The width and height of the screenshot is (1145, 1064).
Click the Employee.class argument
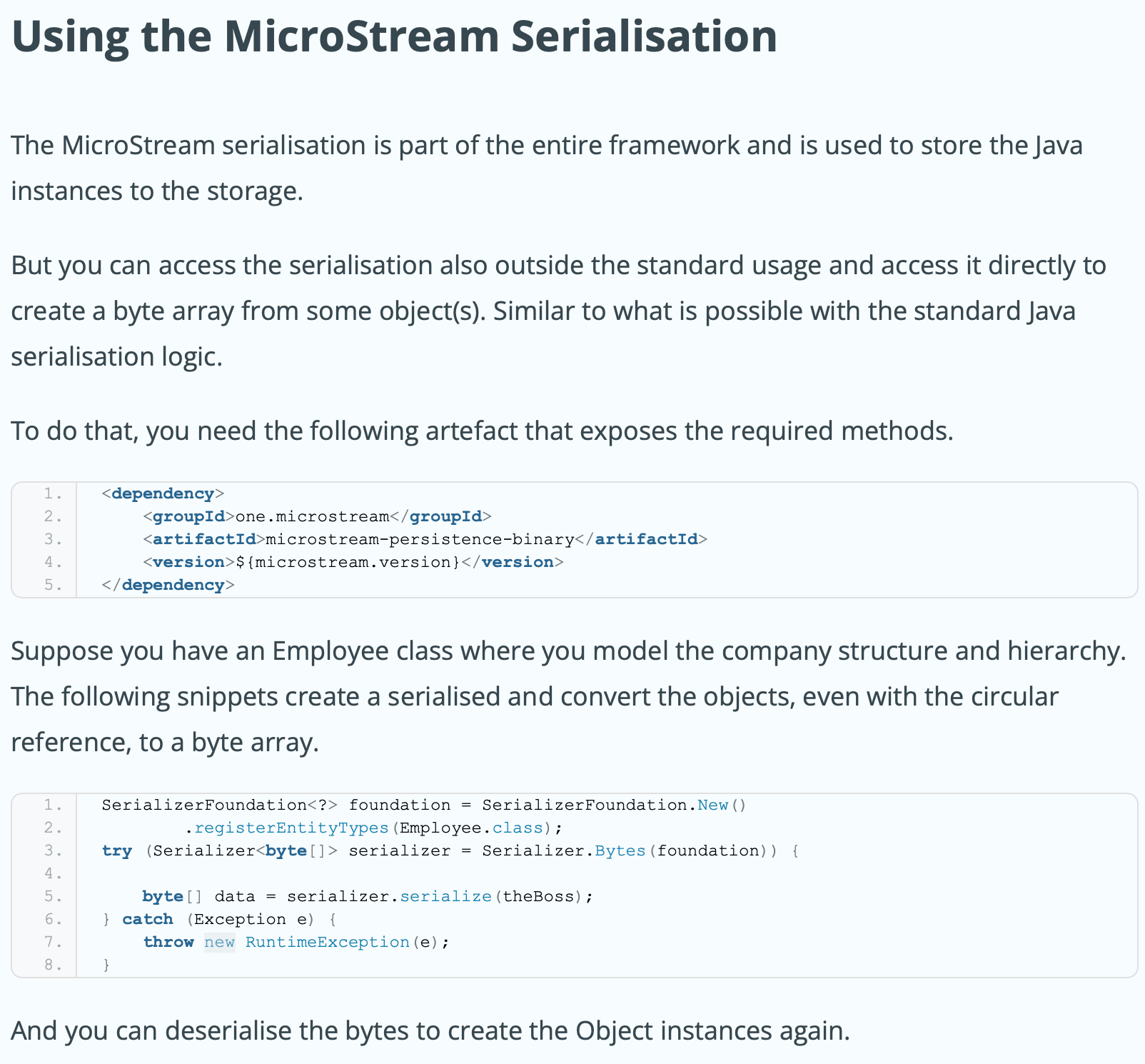point(471,828)
